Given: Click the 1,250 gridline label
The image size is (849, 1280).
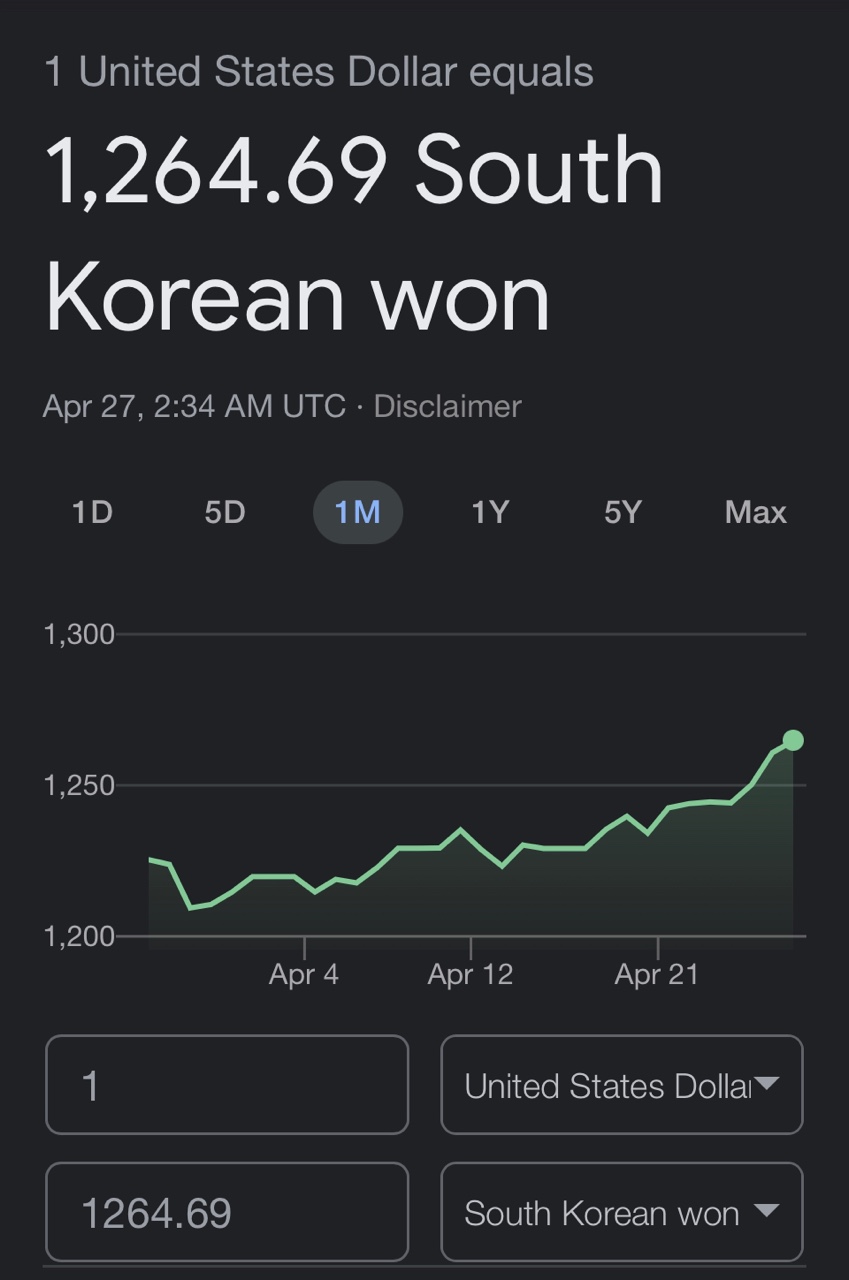Looking at the screenshot, I should (x=79, y=786).
